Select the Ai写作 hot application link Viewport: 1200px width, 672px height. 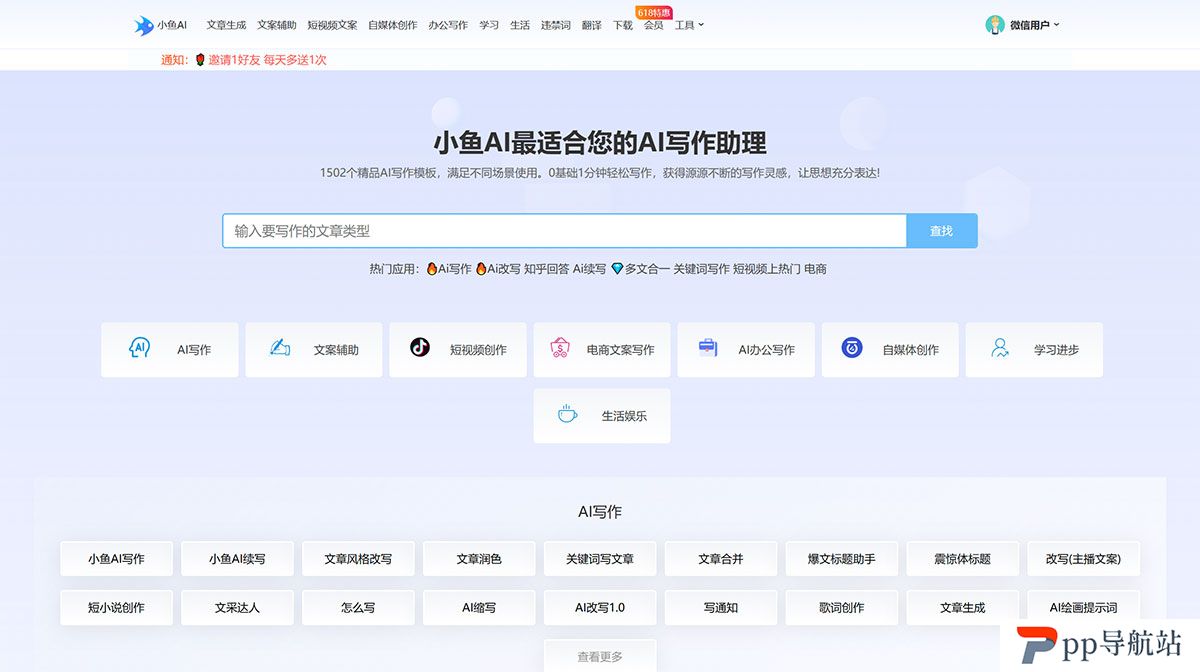(449, 269)
